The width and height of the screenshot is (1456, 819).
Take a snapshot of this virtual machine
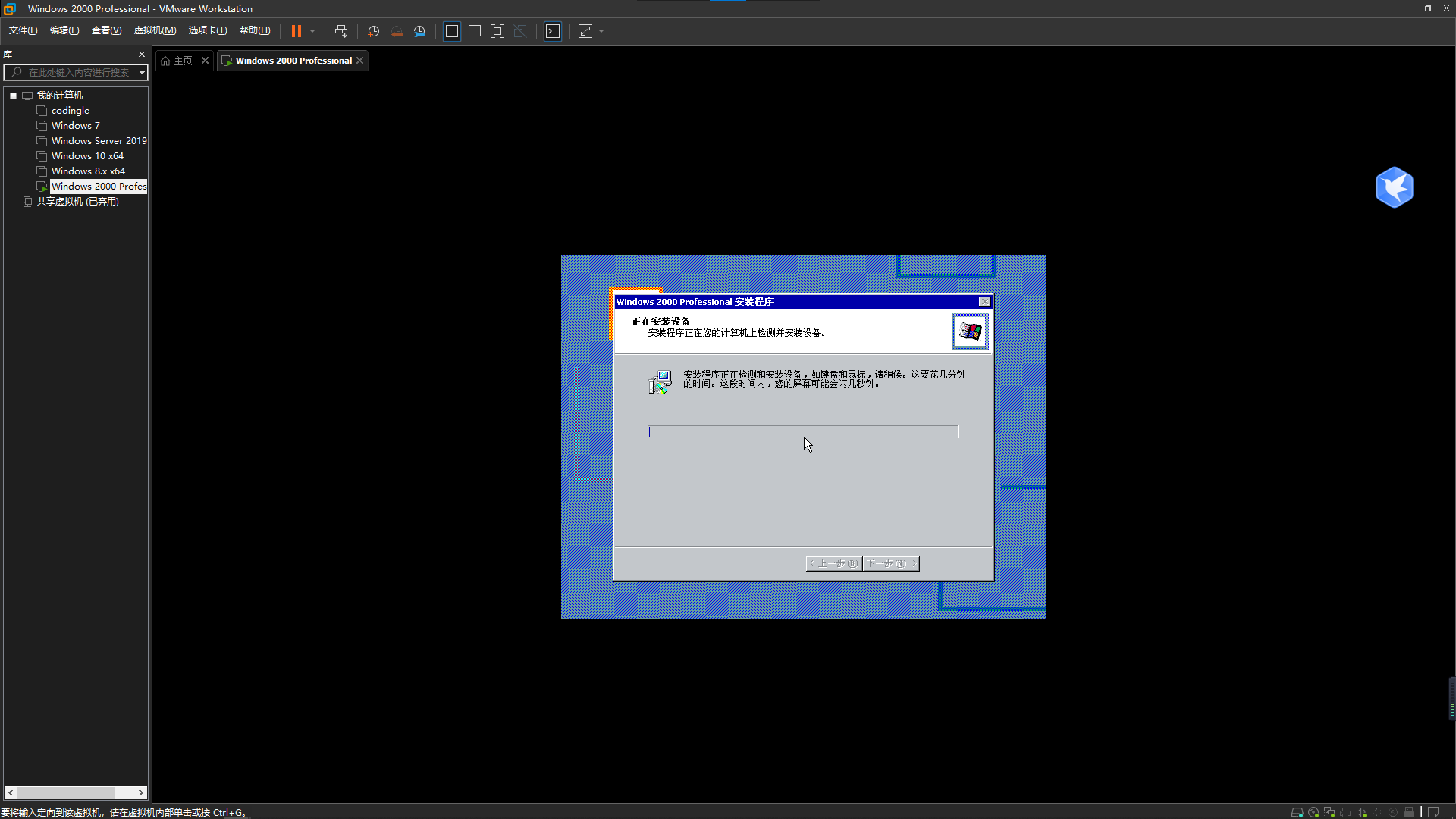tap(373, 31)
